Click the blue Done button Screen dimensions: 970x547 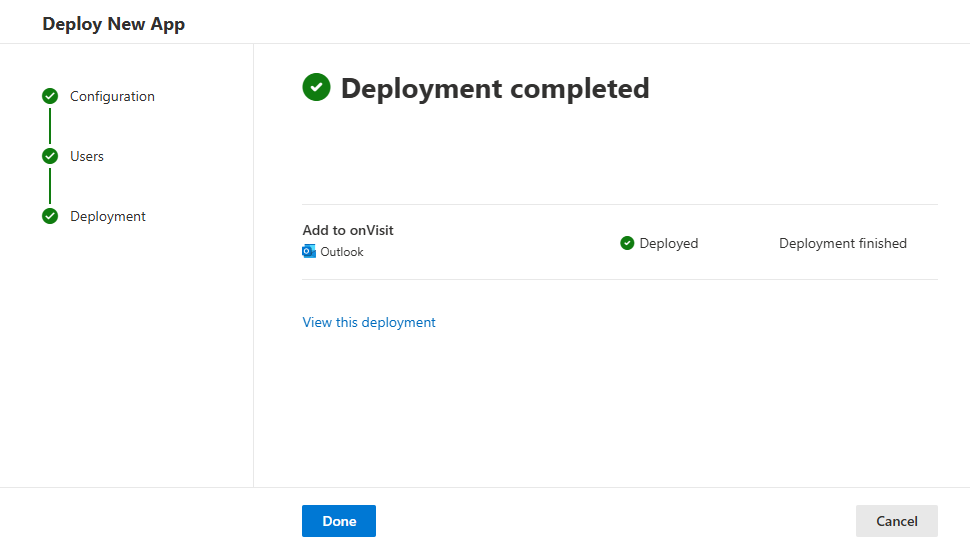[339, 521]
